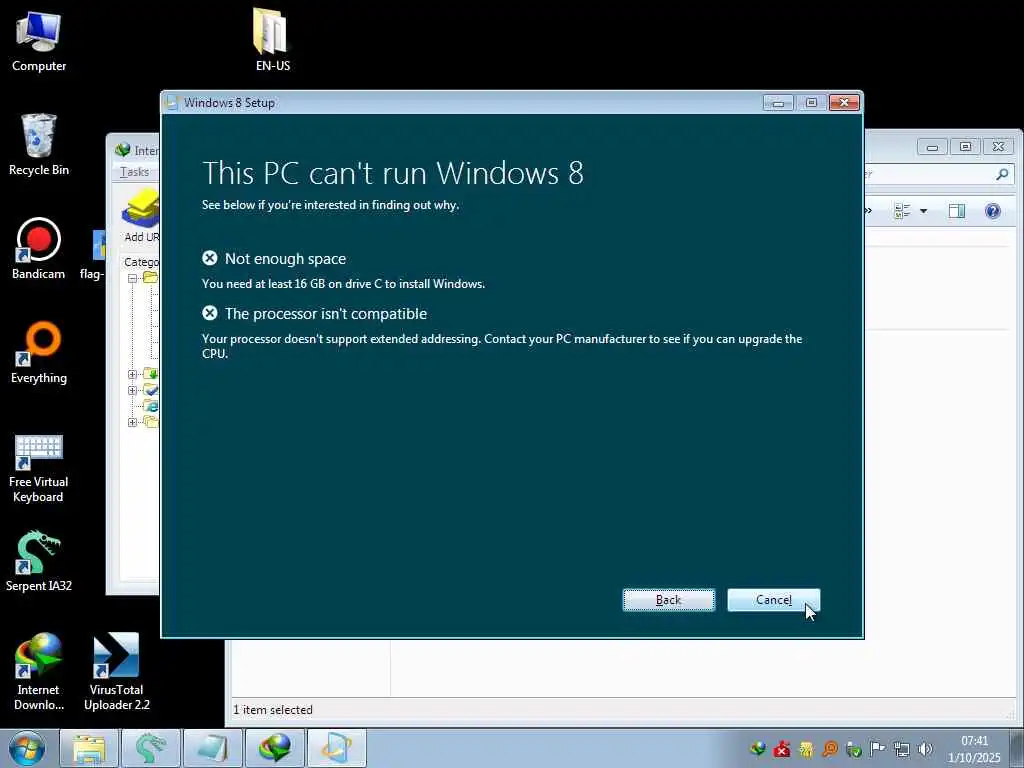1024x768 pixels.
Task: Click the network connection tray icon
Action: (x=901, y=749)
